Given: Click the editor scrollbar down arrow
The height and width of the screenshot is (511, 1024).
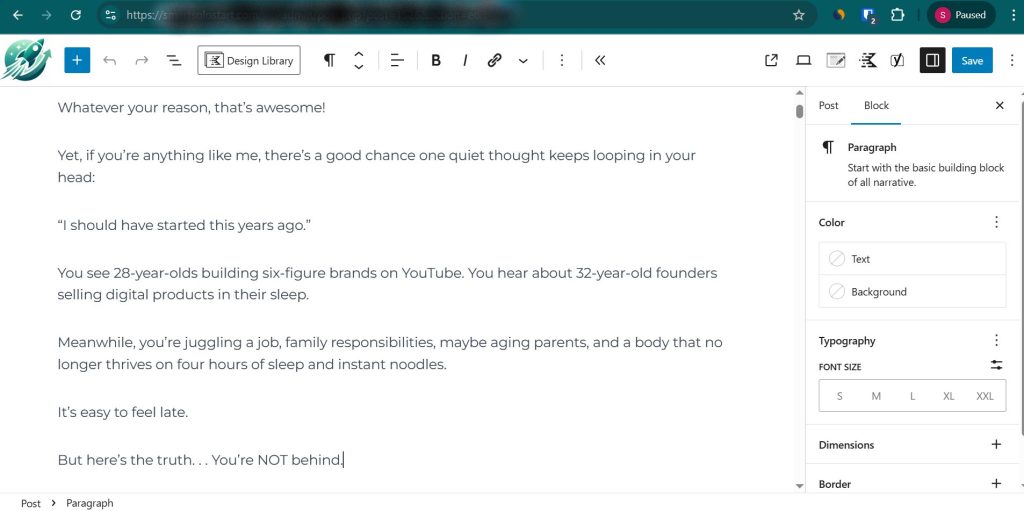Looking at the screenshot, I should click(799, 486).
